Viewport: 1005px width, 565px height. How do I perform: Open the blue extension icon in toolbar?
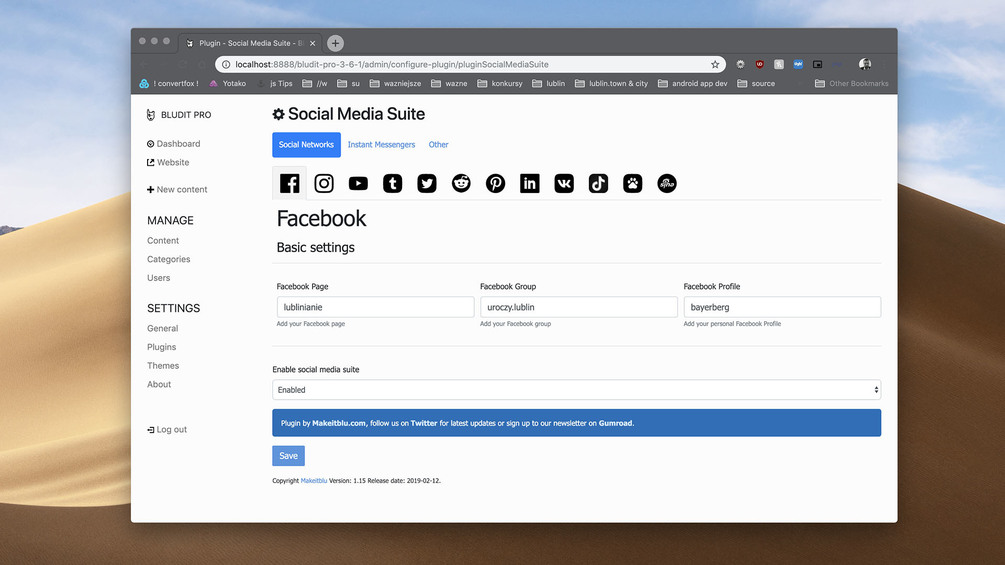[798, 64]
